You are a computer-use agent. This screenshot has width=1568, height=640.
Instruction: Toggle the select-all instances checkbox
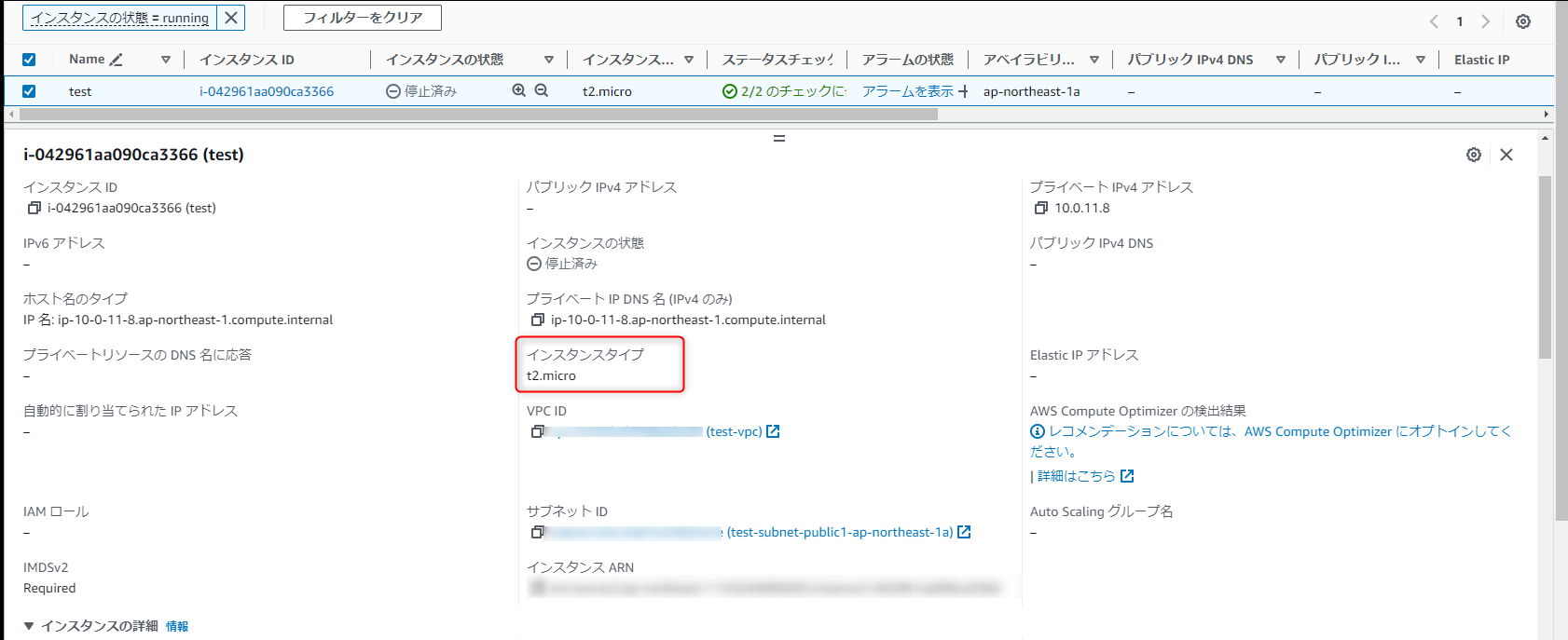(29, 60)
